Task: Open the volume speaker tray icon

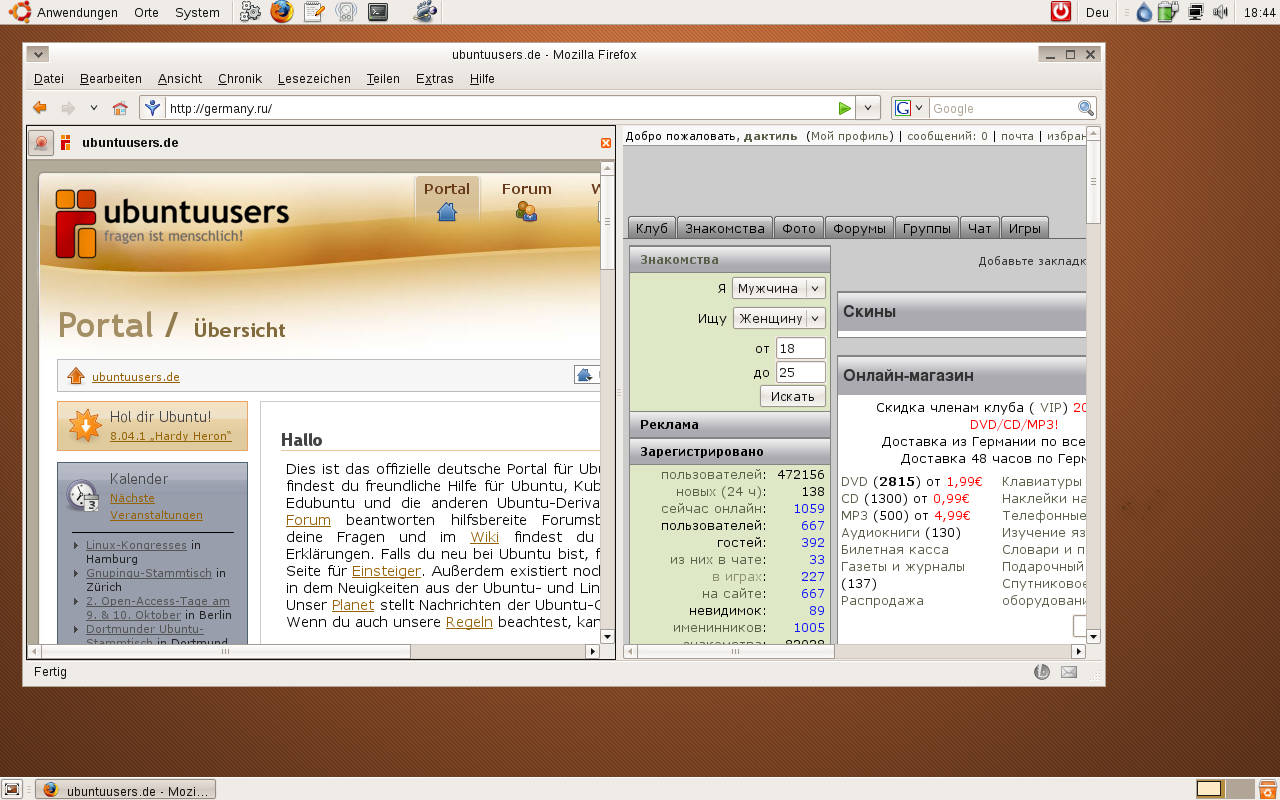Action: click(x=1220, y=12)
